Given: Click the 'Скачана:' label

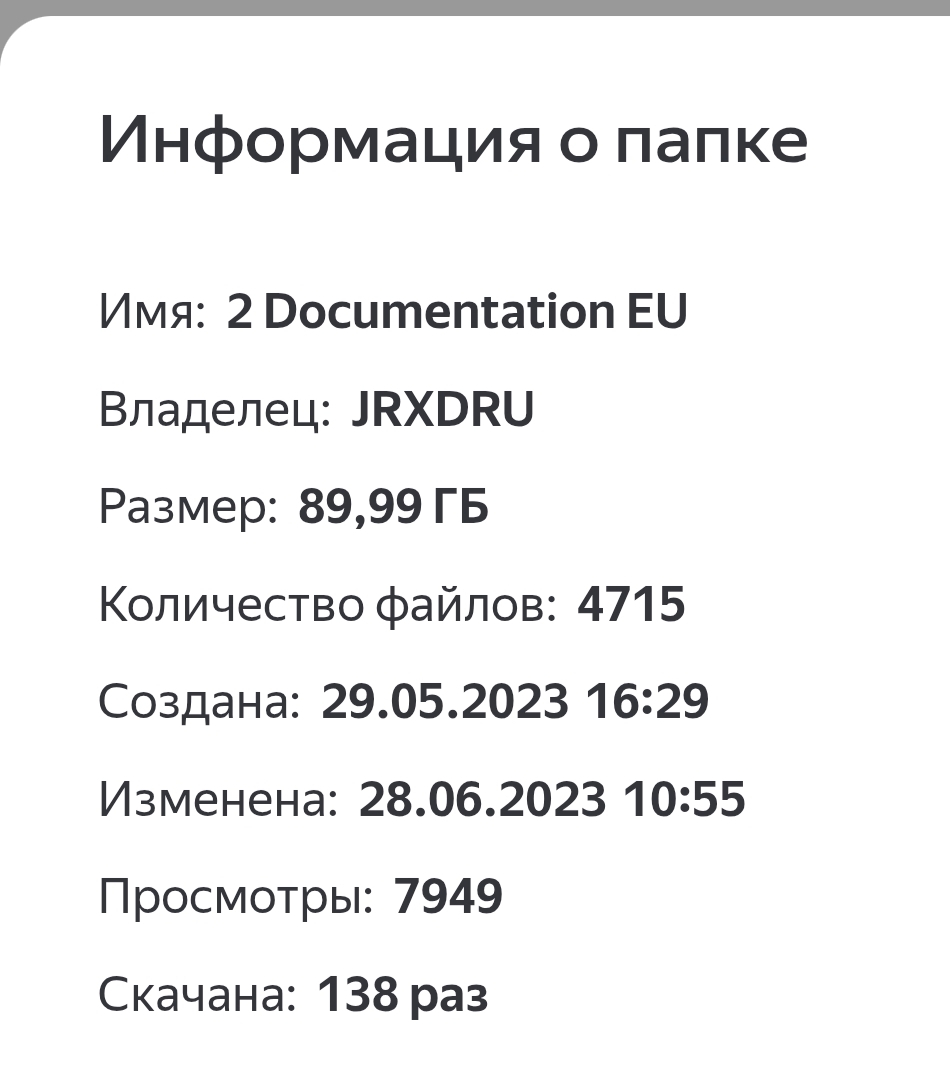Looking at the screenshot, I should click(197, 995).
